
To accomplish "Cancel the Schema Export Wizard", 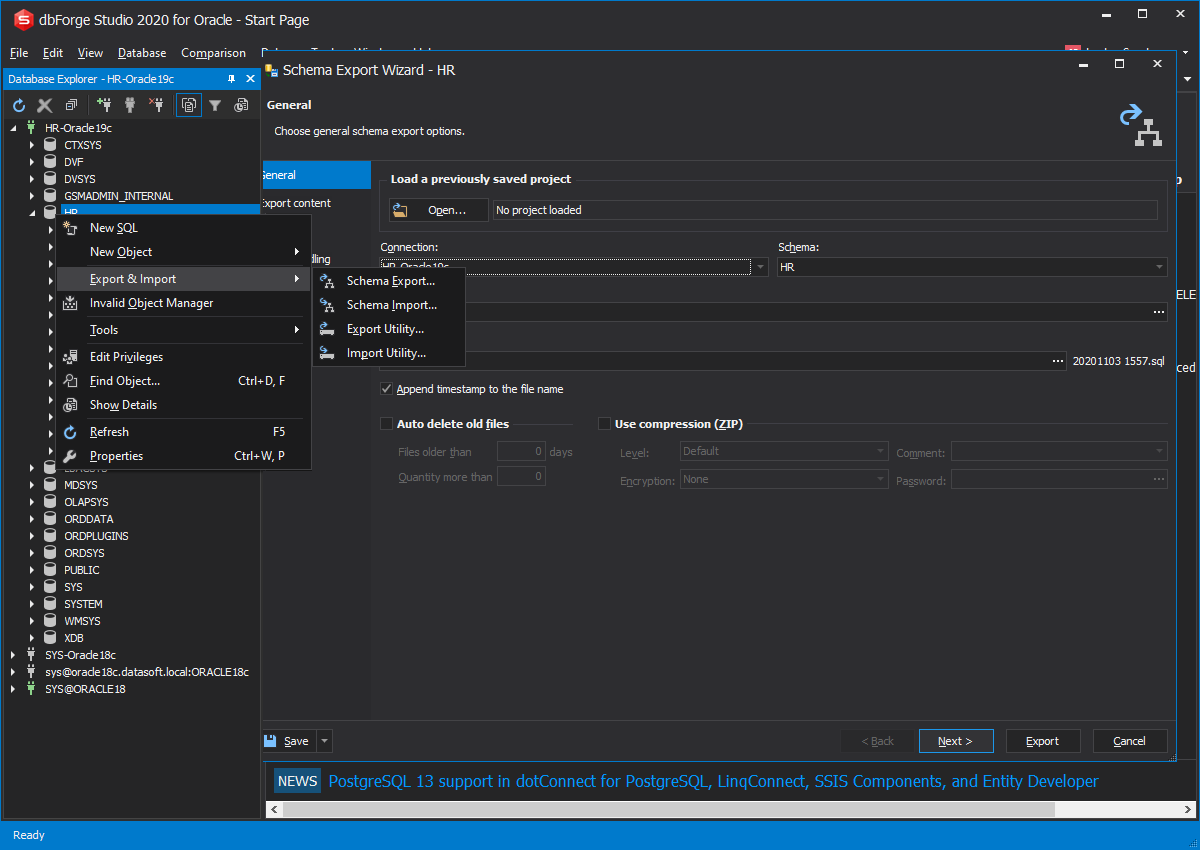I will point(1130,741).
